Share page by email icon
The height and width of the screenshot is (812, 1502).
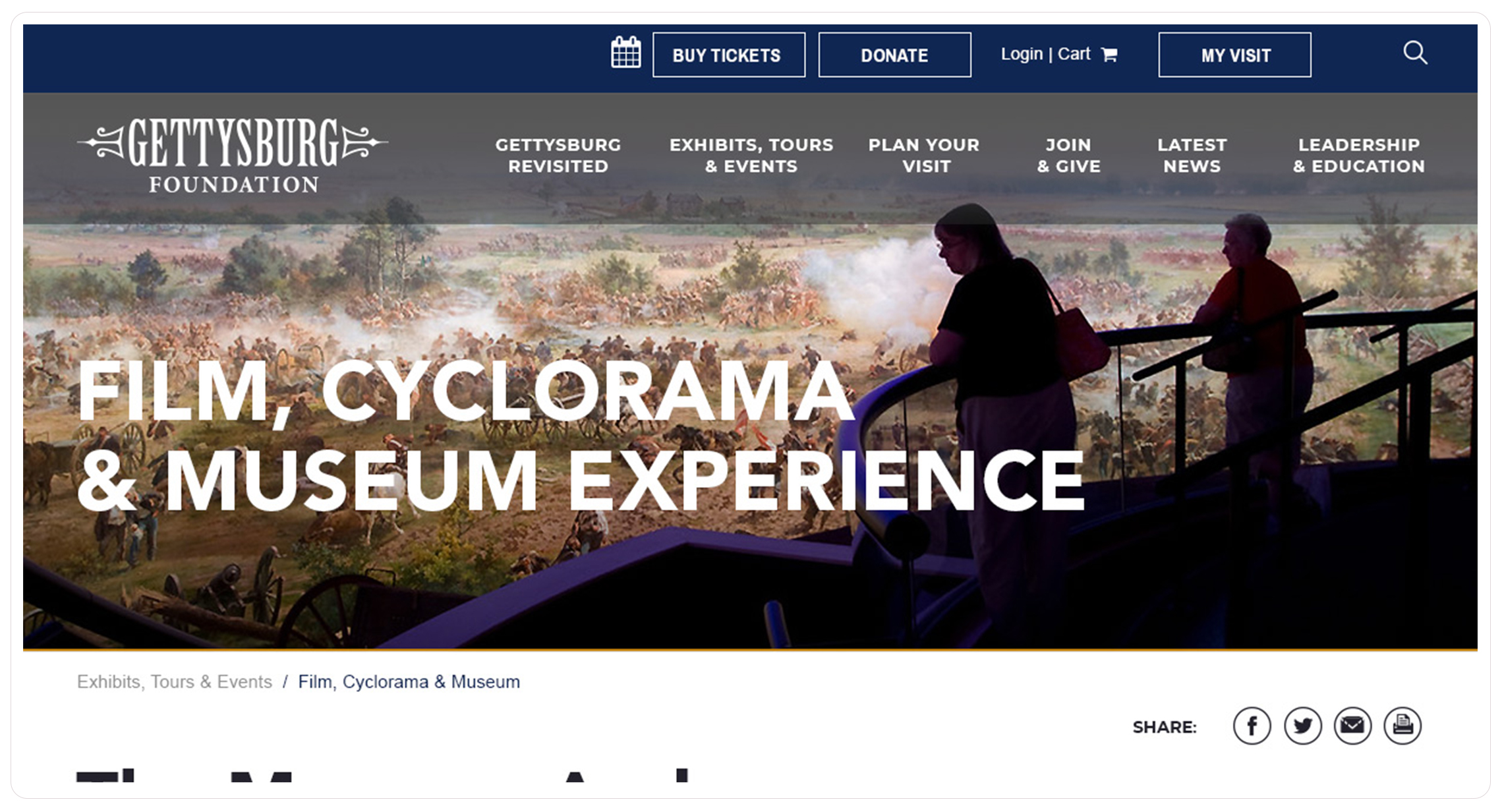click(1352, 726)
